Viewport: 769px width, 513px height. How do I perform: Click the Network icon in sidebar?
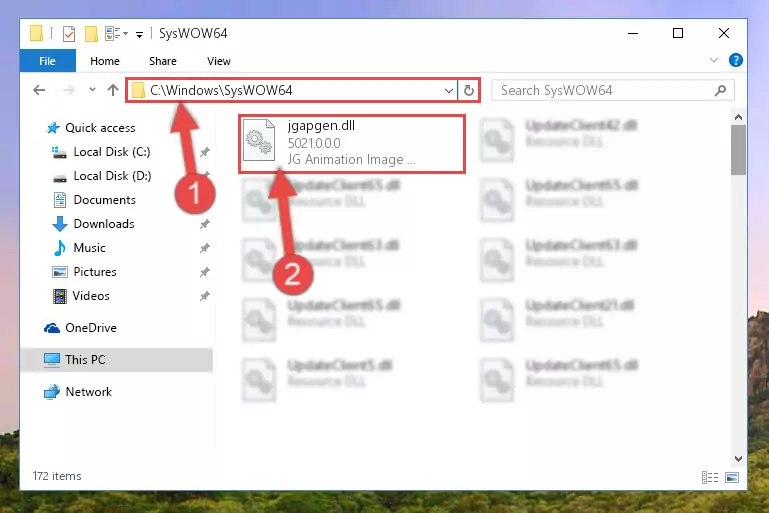[x=52, y=392]
